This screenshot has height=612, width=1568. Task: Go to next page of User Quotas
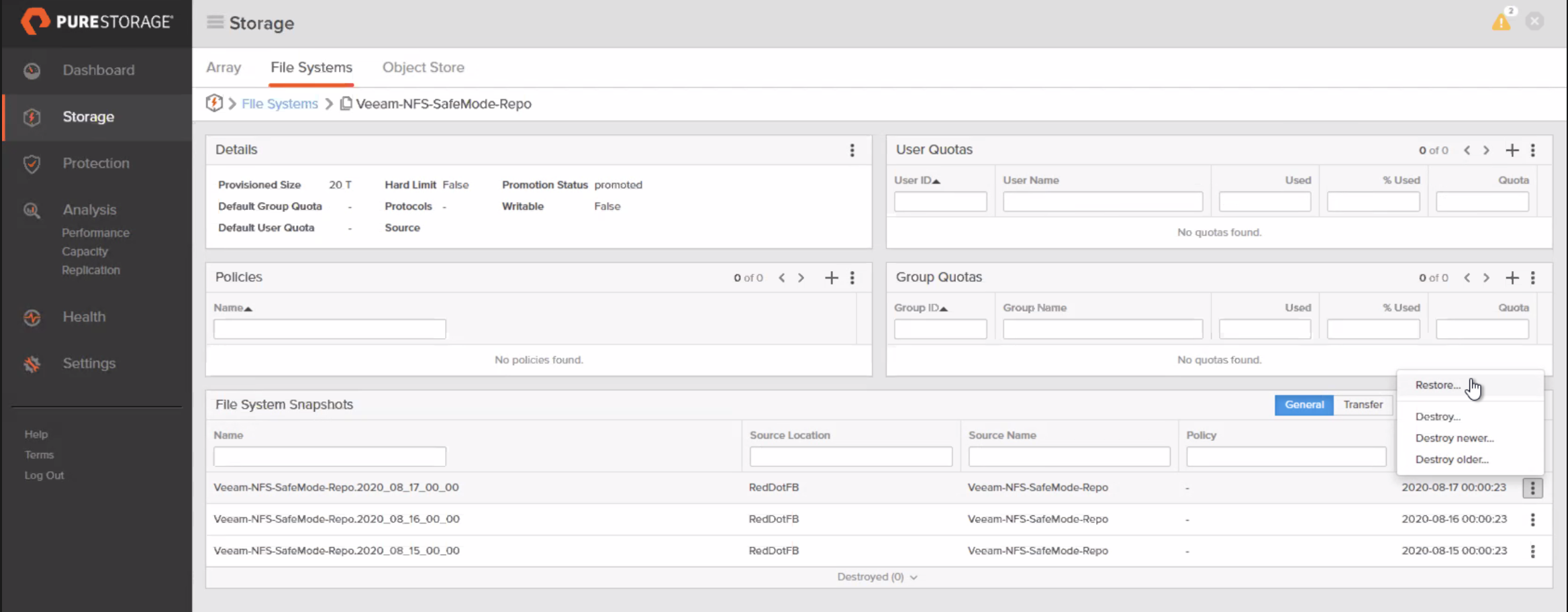click(1486, 150)
